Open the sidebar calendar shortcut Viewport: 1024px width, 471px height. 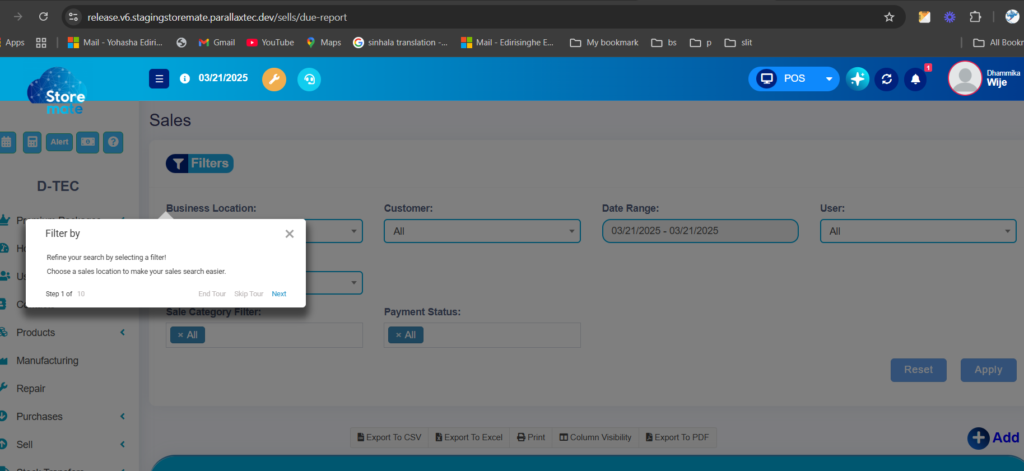(x=7, y=142)
